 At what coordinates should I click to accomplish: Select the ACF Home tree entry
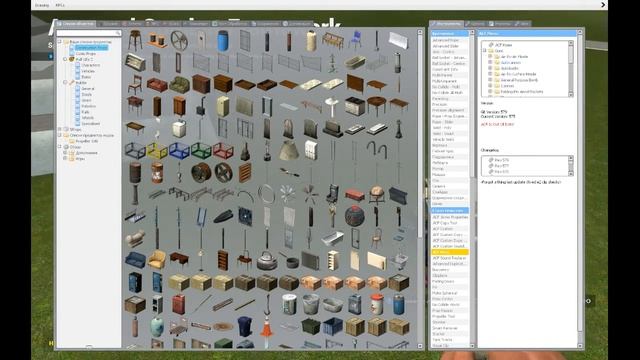pyautogui.click(x=503, y=45)
